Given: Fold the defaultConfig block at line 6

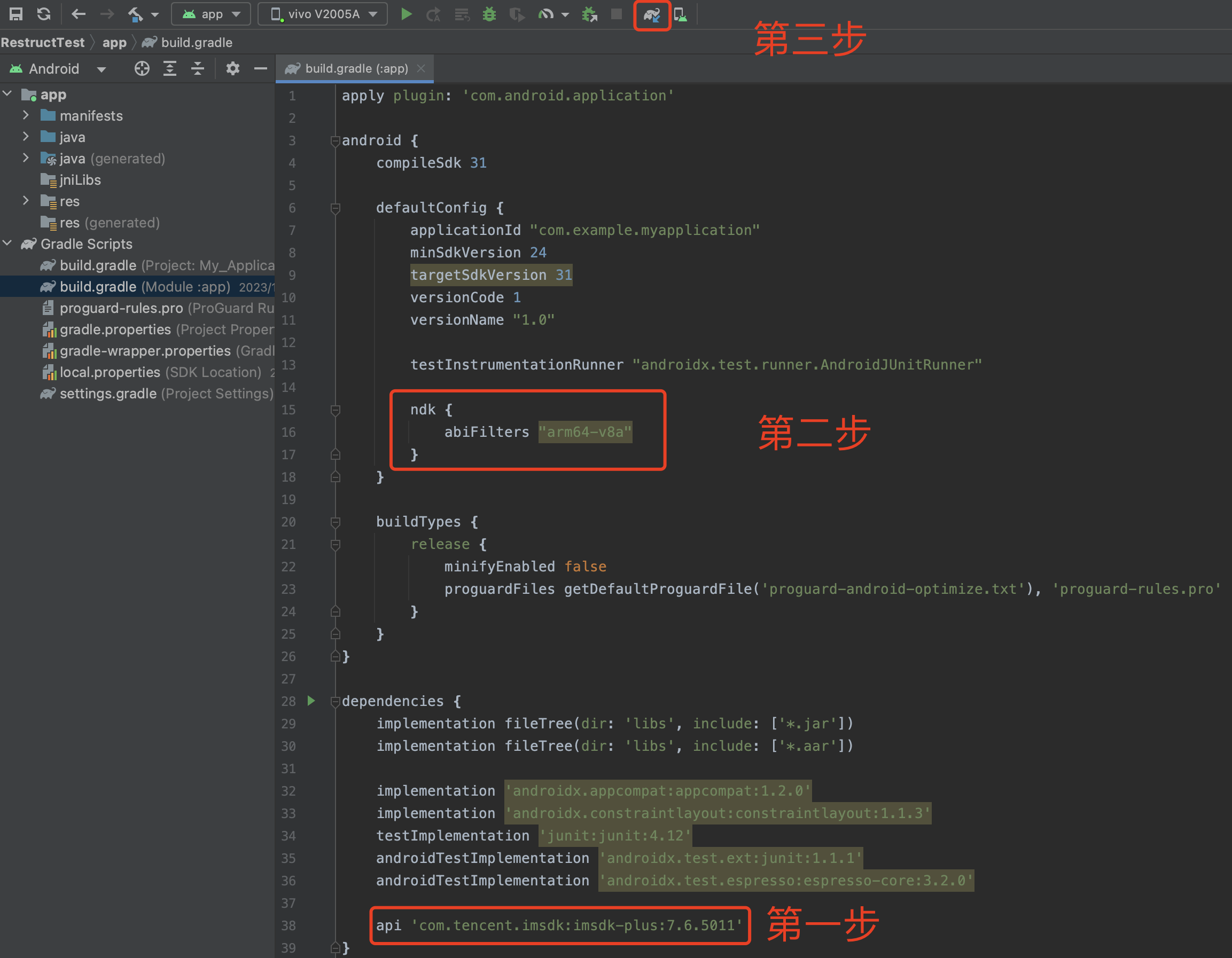Looking at the screenshot, I should click(335, 208).
